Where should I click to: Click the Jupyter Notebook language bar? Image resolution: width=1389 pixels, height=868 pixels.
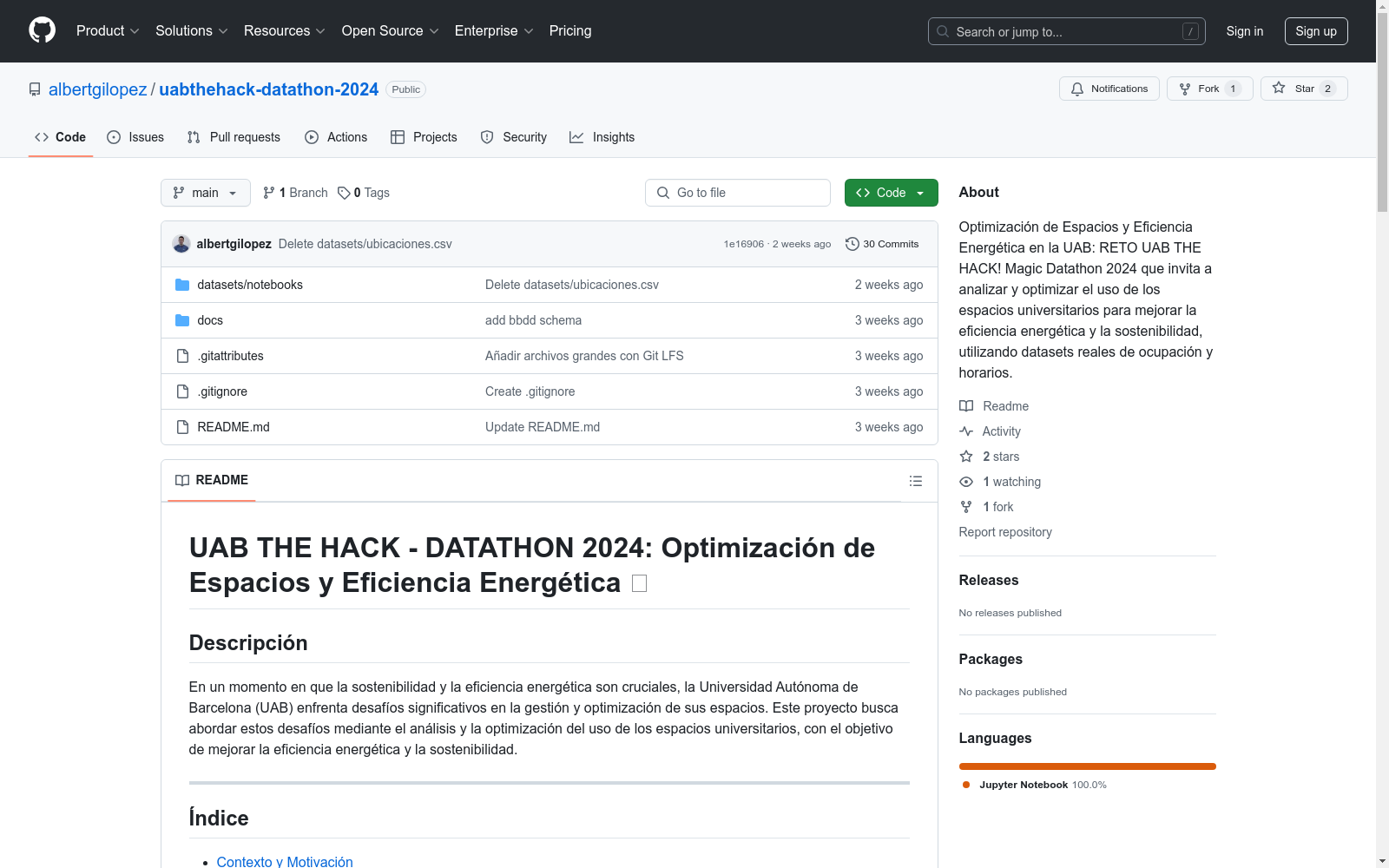pos(1088,766)
